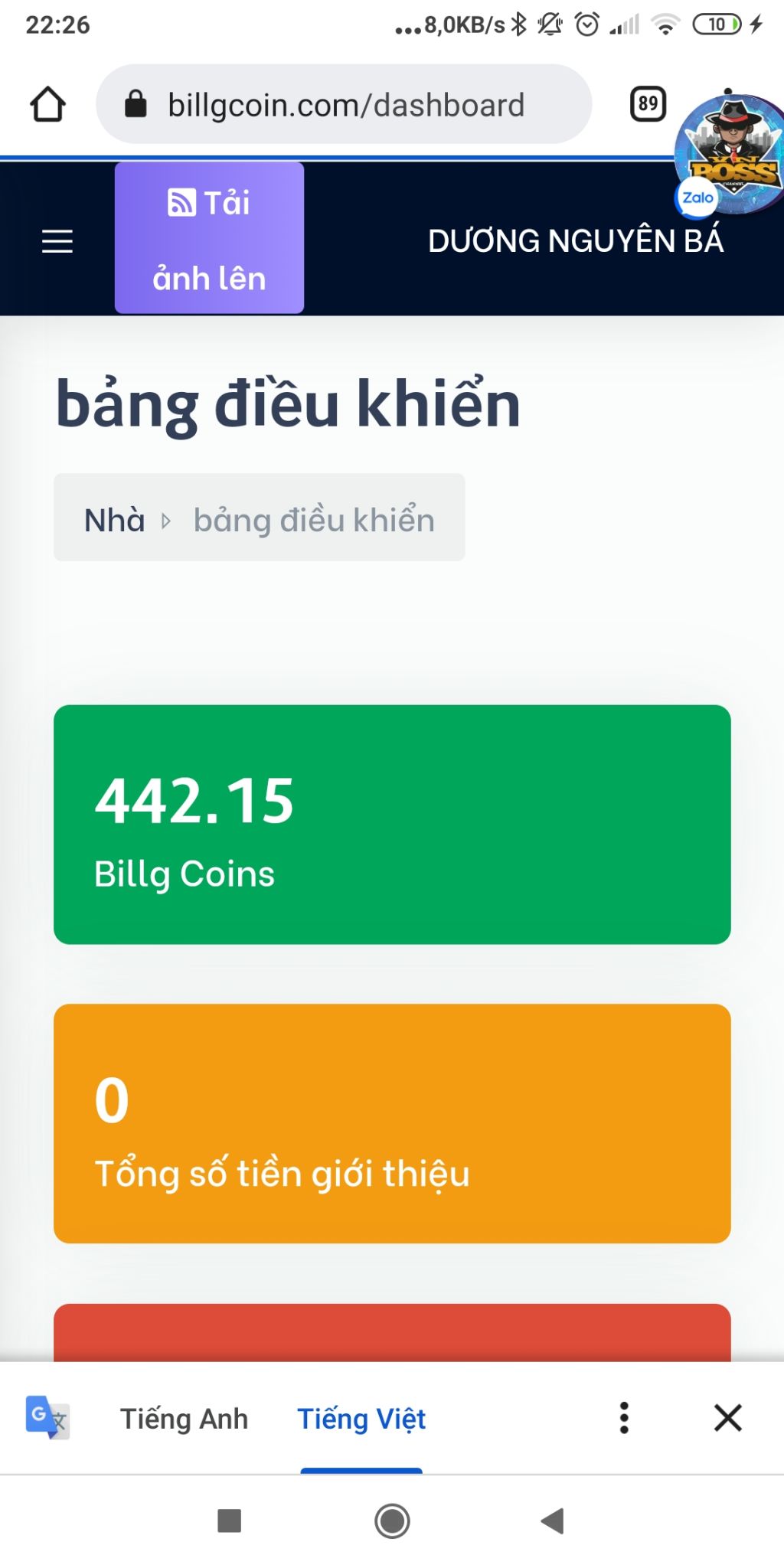Open the Nhà breadcrumb link
The height and width of the screenshot is (1568, 784).
click(x=115, y=520)
